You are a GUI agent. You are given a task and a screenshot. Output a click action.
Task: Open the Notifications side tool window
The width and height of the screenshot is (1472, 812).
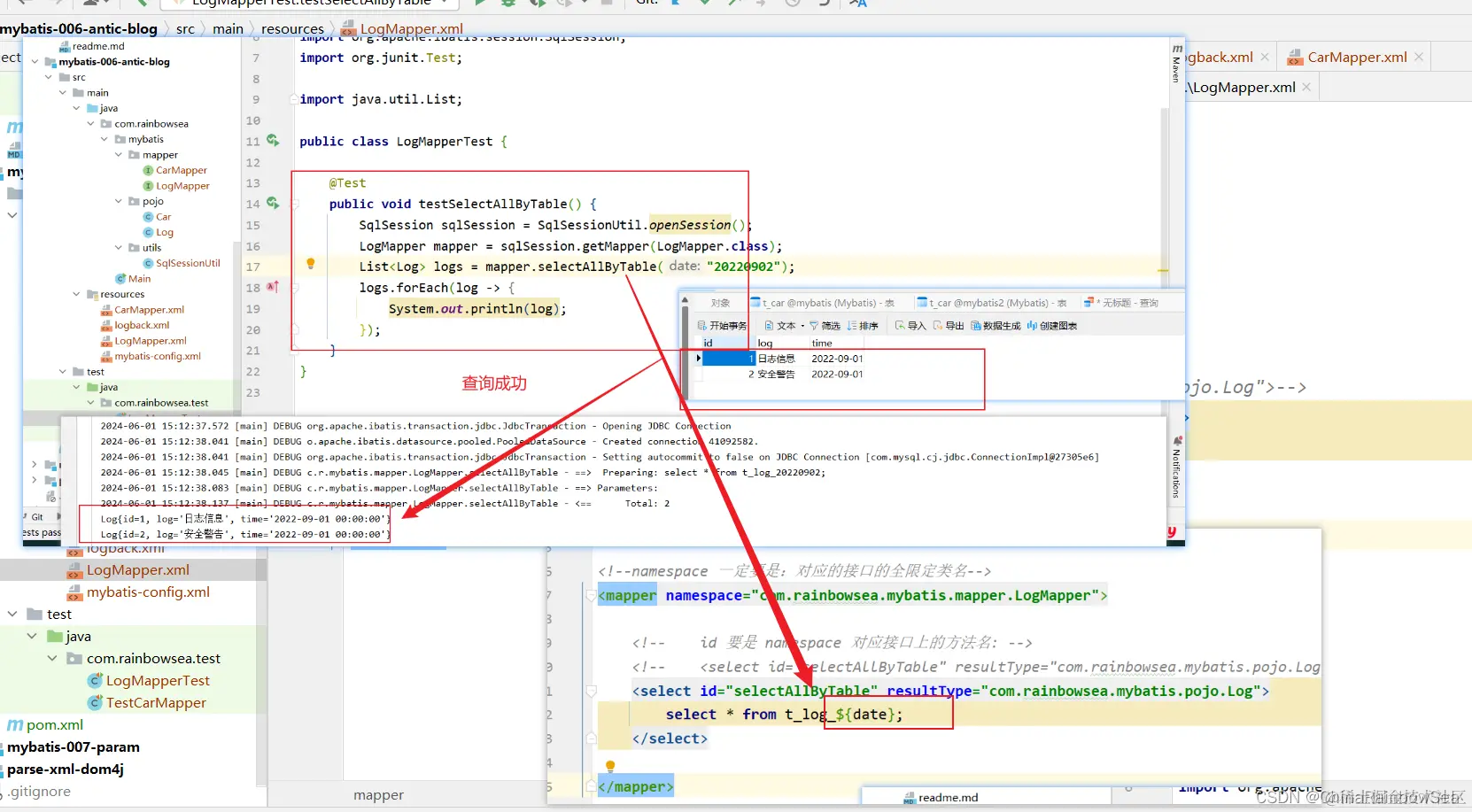pos(1177,468)
